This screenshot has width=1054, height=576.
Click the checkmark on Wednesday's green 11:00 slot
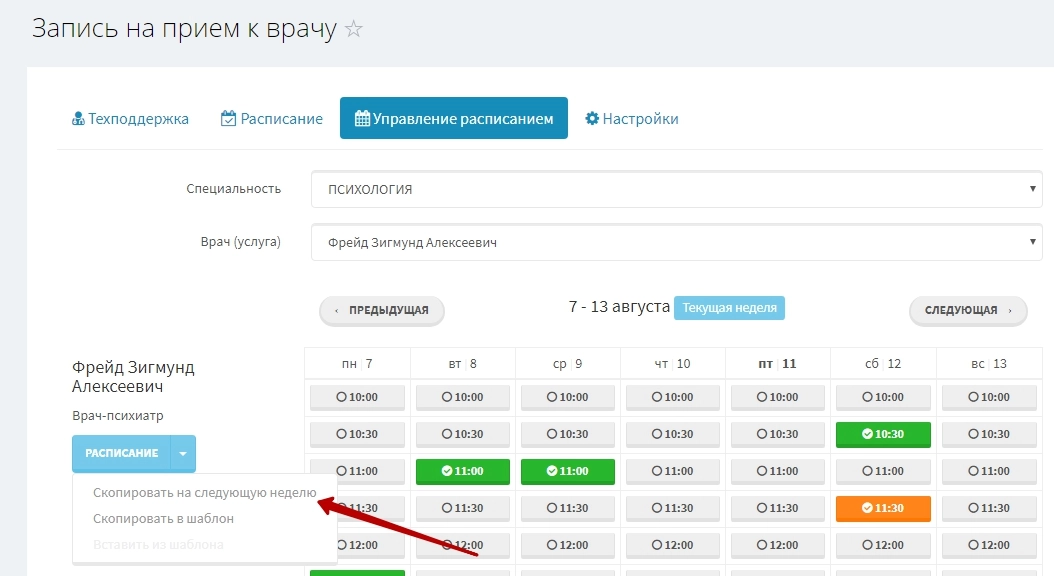(551, 471)
